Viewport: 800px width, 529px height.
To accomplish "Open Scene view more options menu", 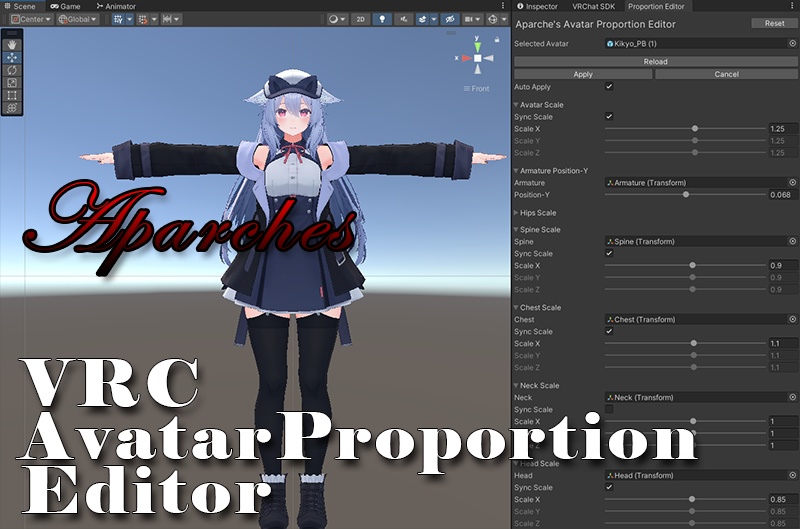I will pyautogui.click(x=503, y=6).
